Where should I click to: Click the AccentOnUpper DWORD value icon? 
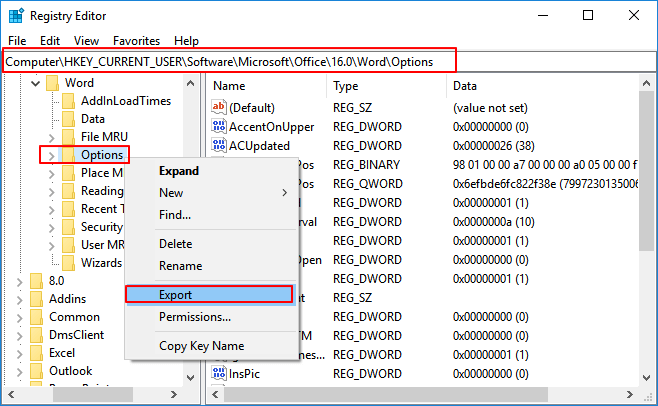pos(220,127)
